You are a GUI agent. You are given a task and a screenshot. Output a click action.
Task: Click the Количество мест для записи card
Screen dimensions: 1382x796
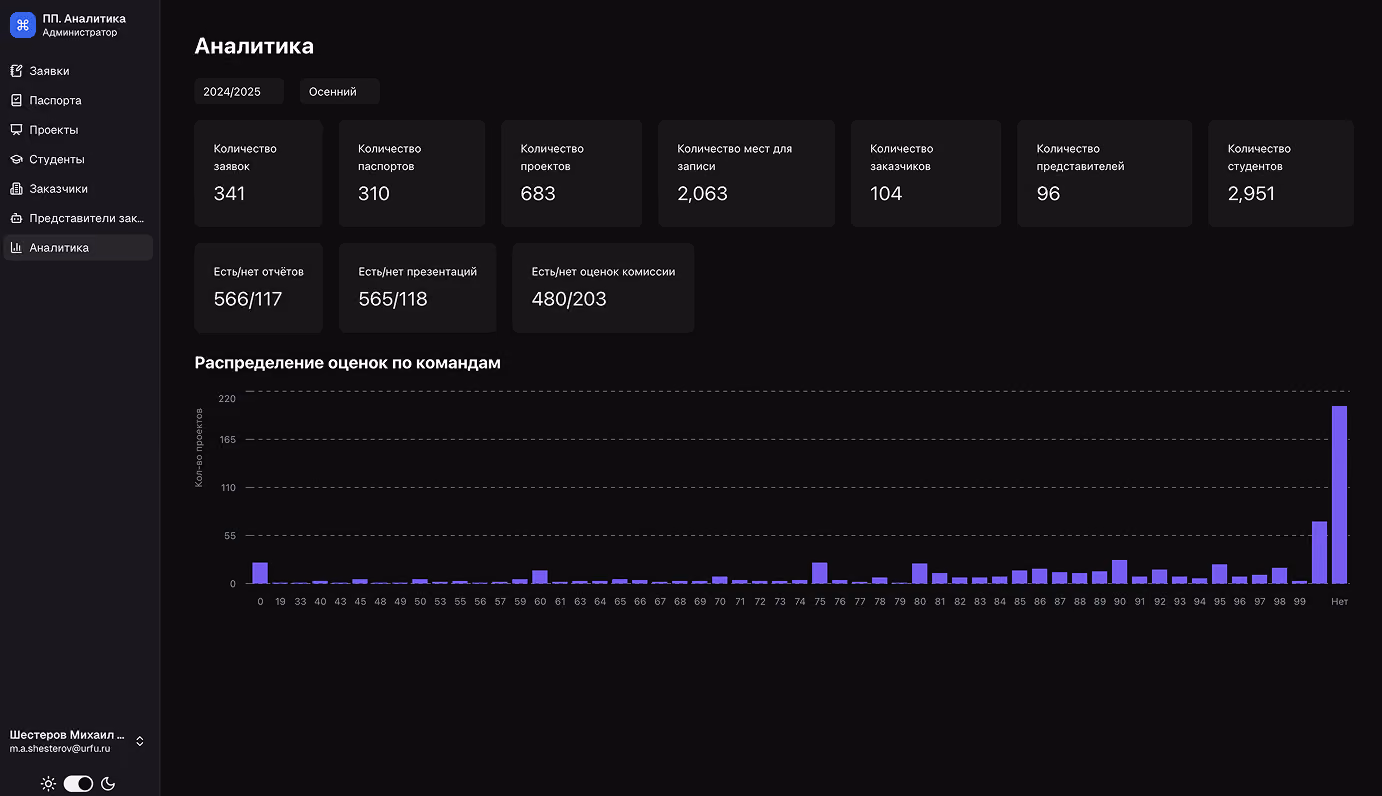pos(746,174)
